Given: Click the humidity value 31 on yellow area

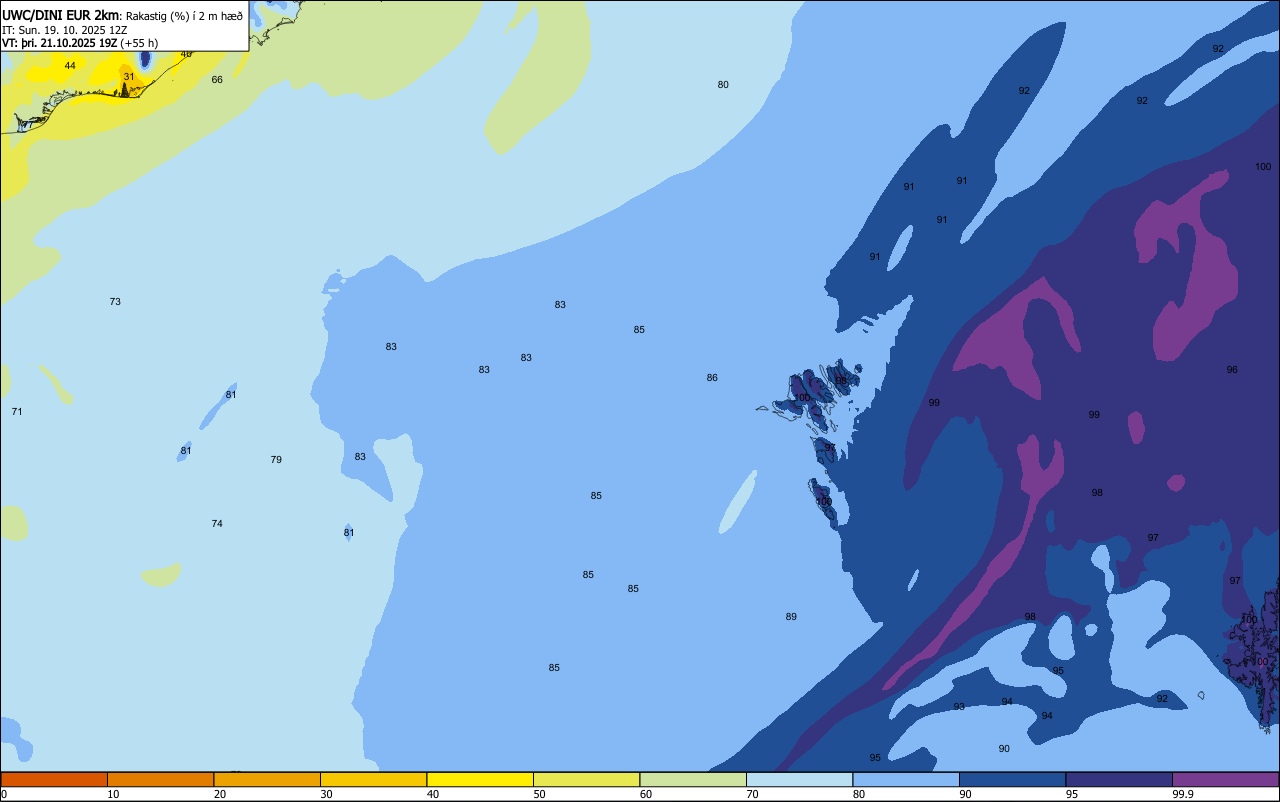Looking at the screenshot, I should click(x=128, y=76).
